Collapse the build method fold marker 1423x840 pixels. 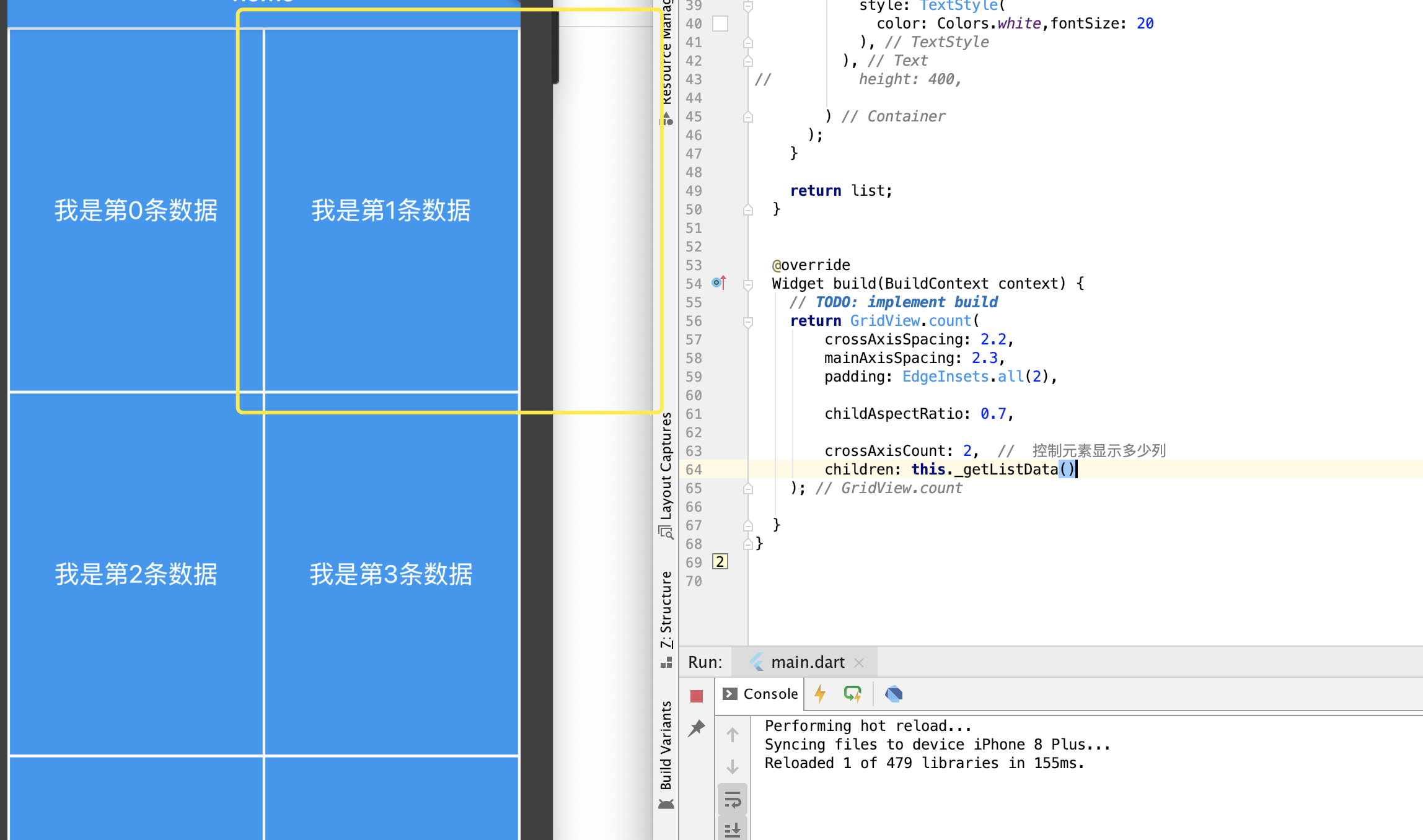point(748,285)
